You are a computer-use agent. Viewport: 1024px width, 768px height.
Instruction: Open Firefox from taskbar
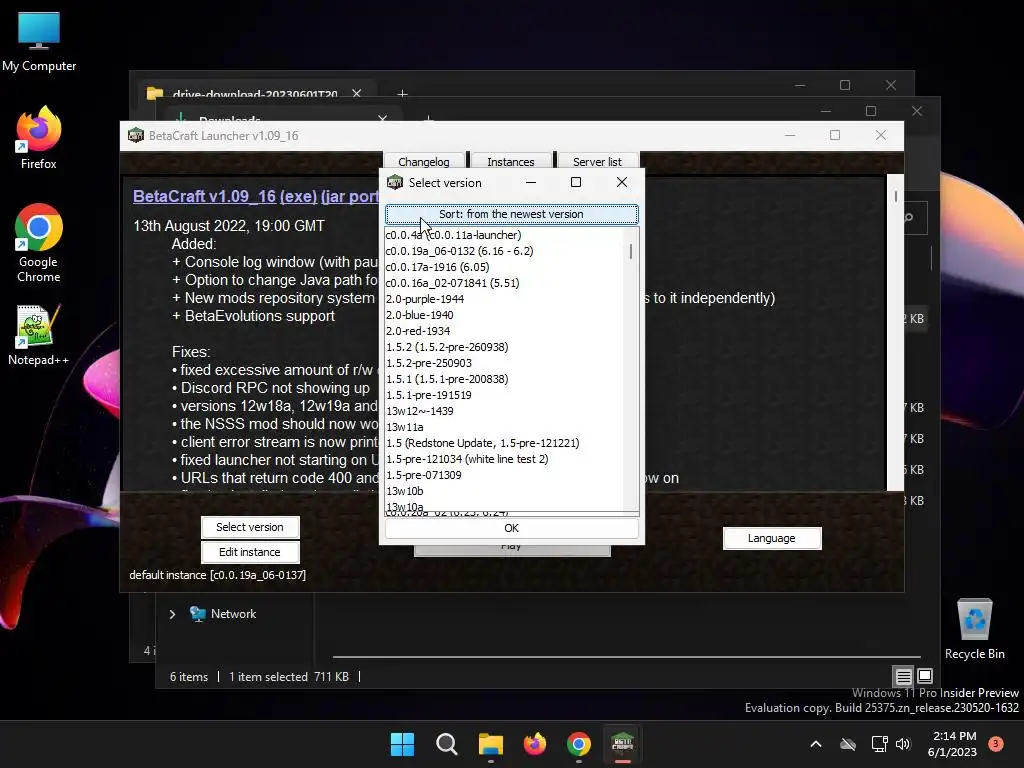pyautogui.click(x=535, y=744)
